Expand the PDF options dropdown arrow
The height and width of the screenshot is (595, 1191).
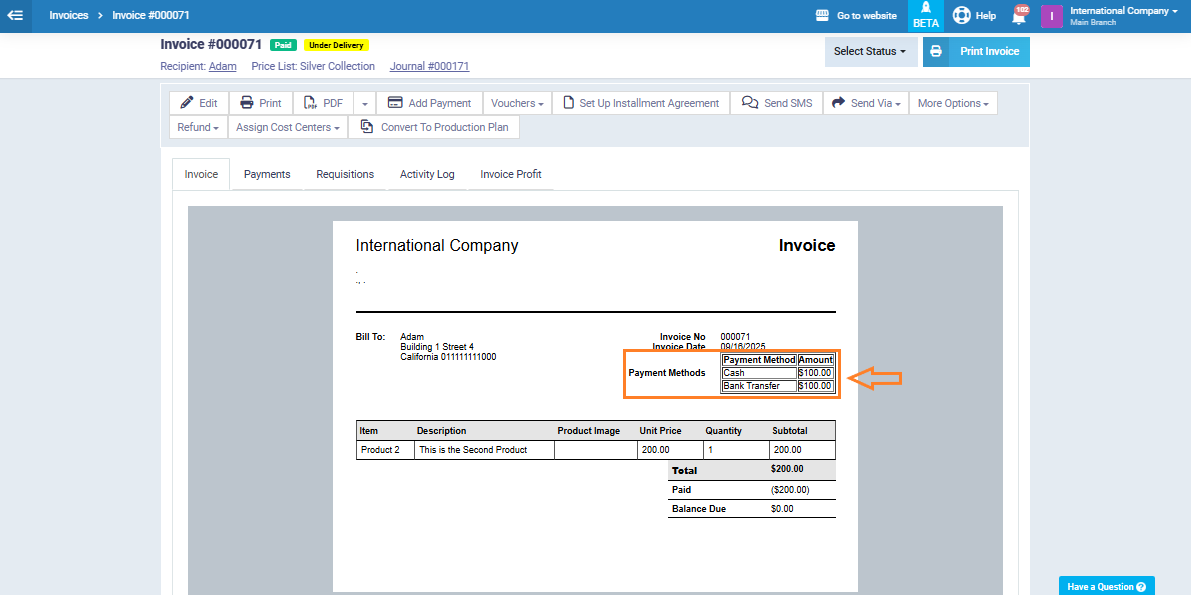[x=364, y=103]
